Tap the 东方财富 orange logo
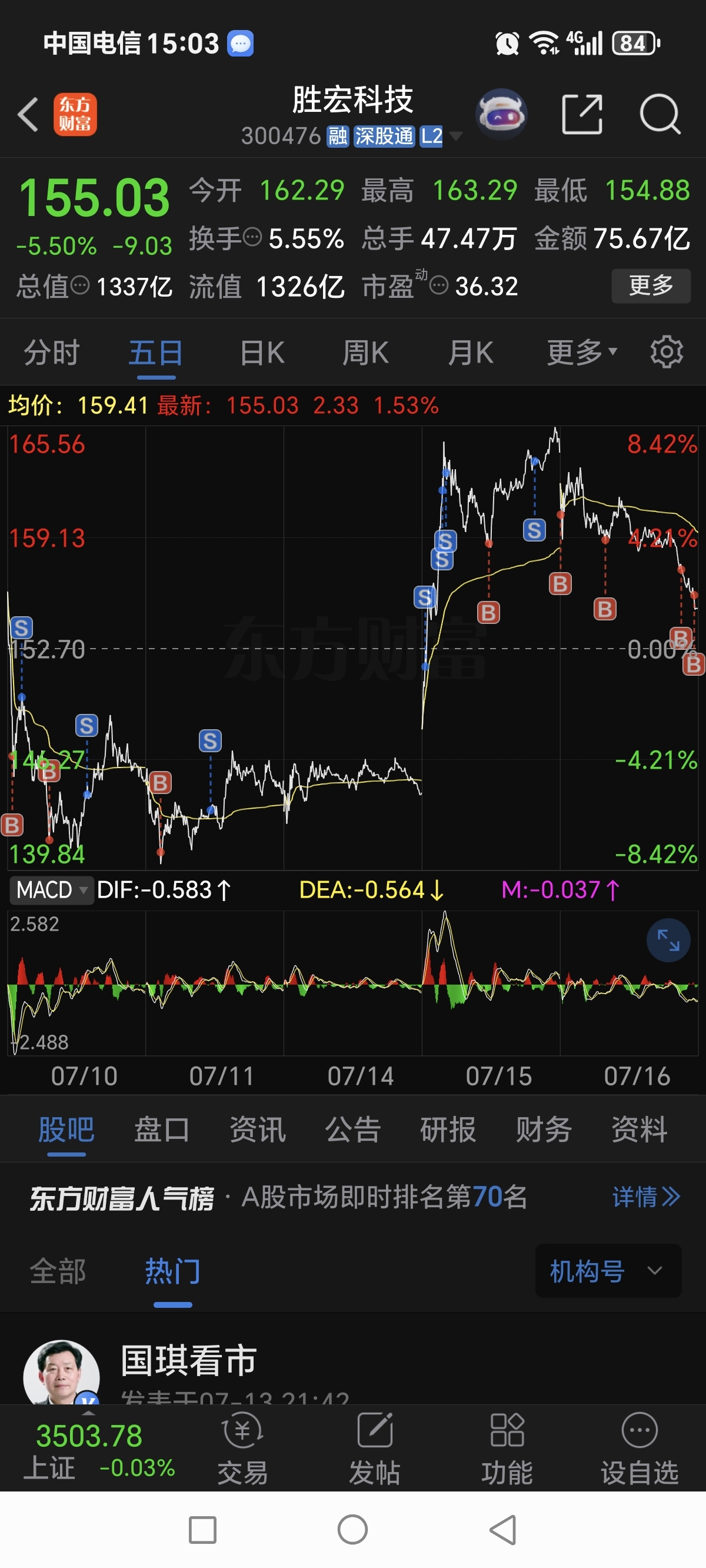The width and height of the screenshot is (706, 1568). [x=75, y=114]
